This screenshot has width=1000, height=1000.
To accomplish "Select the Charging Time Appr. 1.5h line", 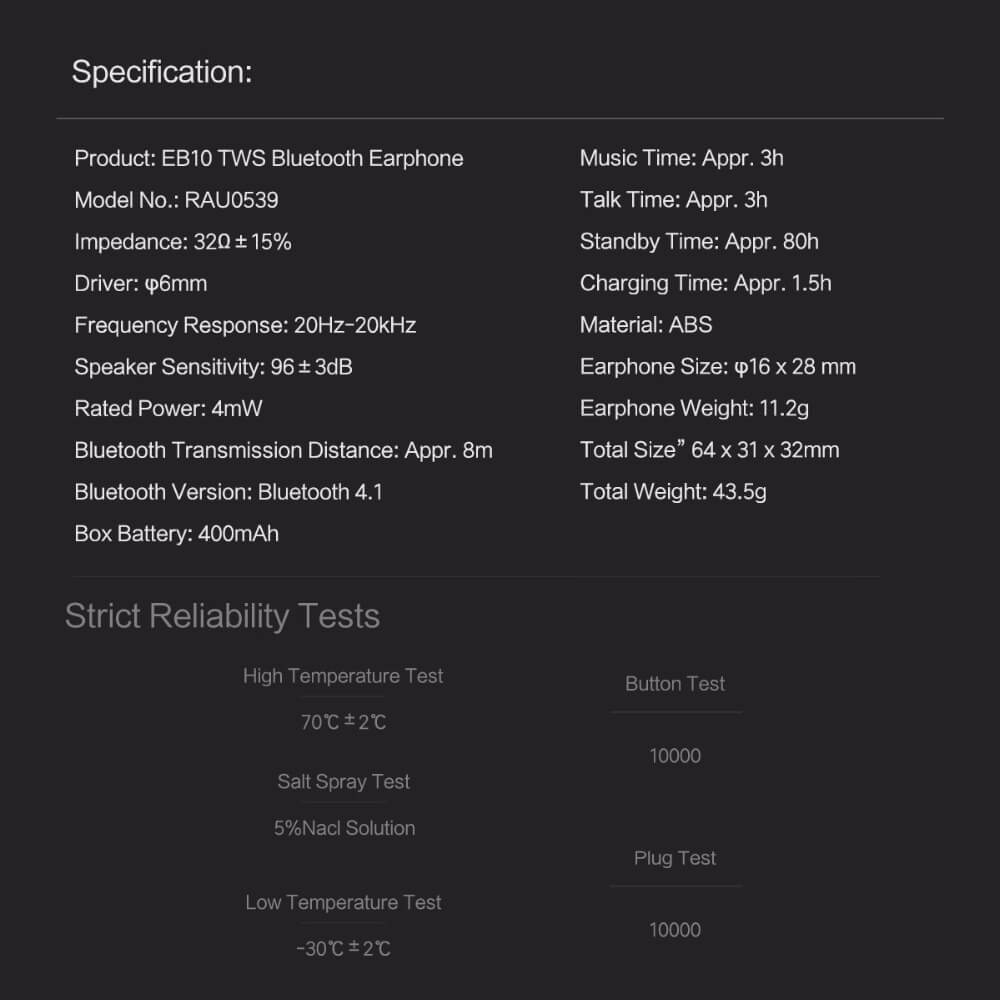I will pos(705,283).
